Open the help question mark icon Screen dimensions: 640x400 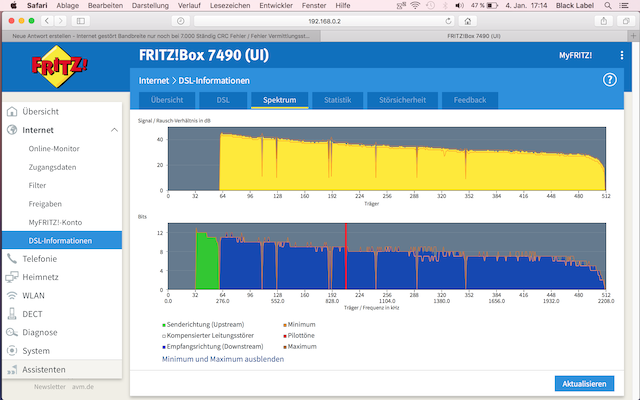click(x=609, y=80)
